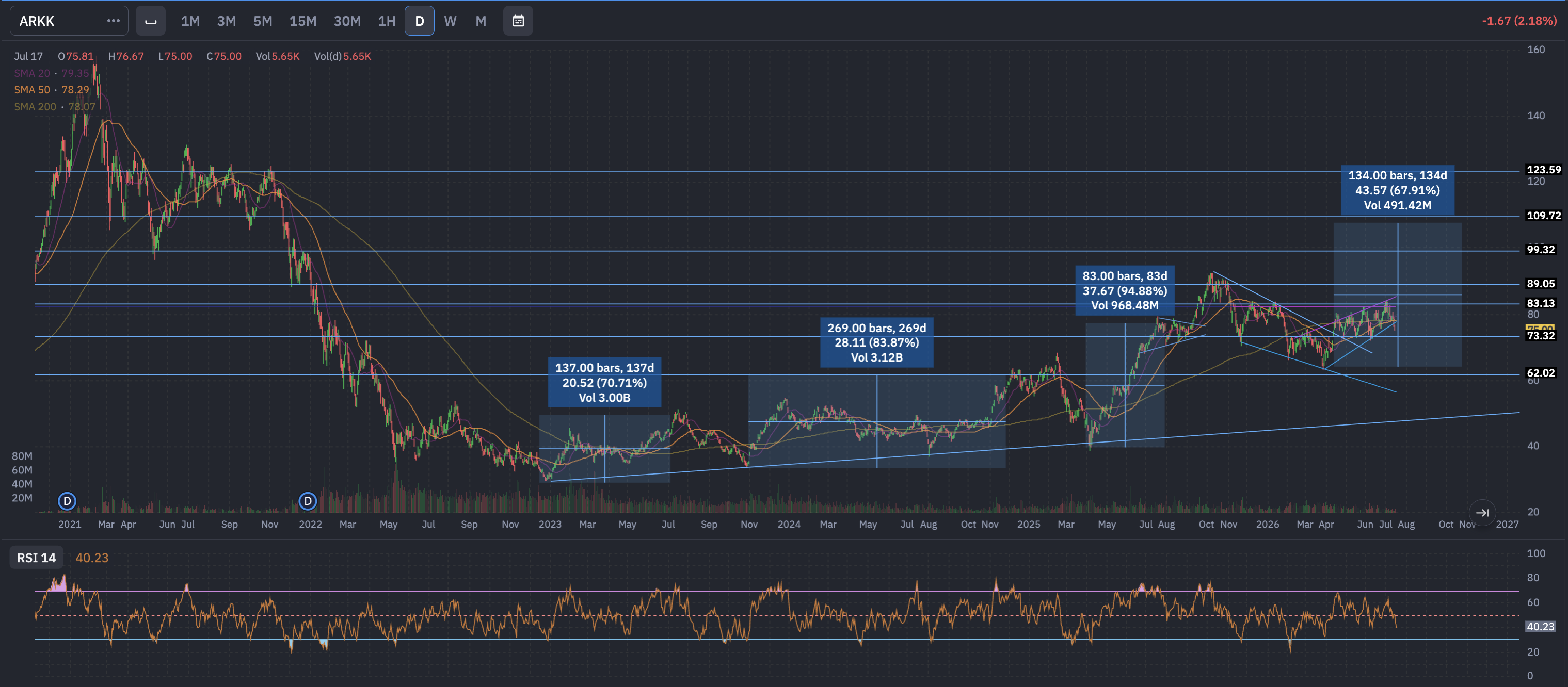Select the 1H timeframe
The image size is (1568, 687).
(387, 21)
